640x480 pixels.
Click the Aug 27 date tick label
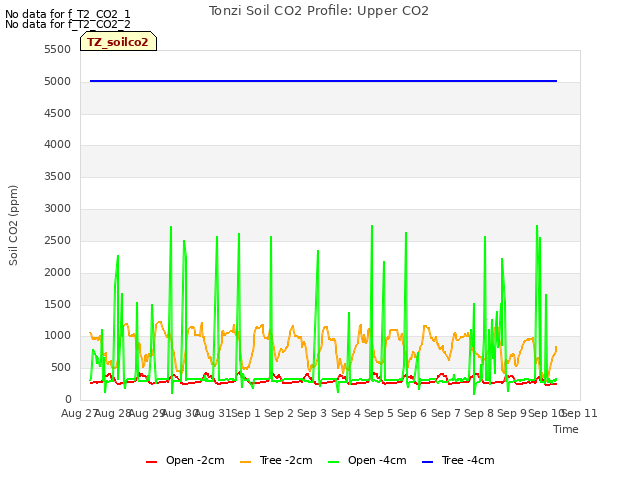(x=79, y=413)
